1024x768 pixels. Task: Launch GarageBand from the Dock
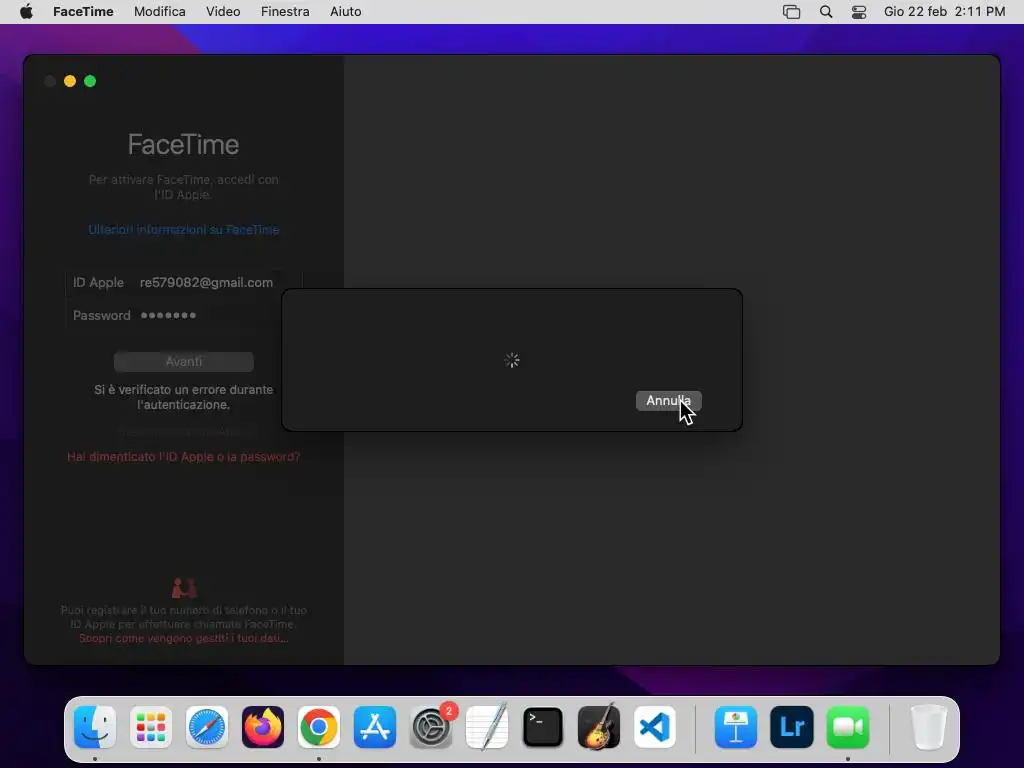tap(599, 727)
